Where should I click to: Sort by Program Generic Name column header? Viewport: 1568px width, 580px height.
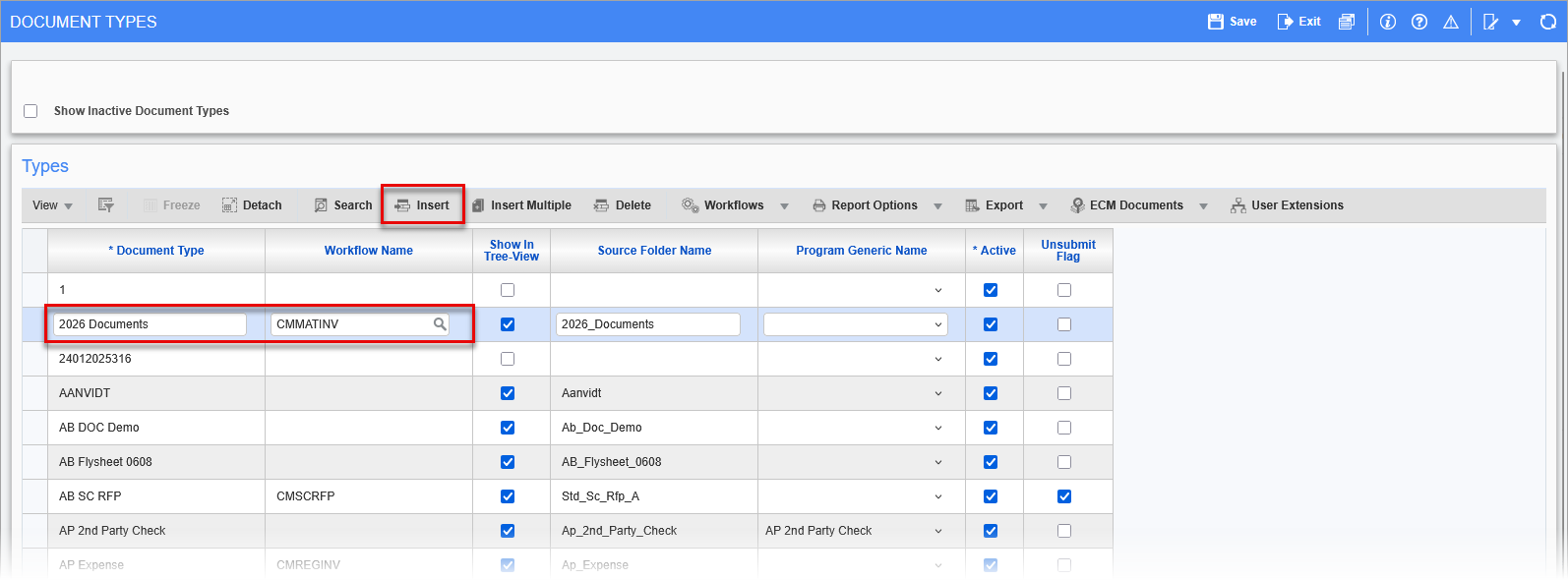tap(862, 251)
